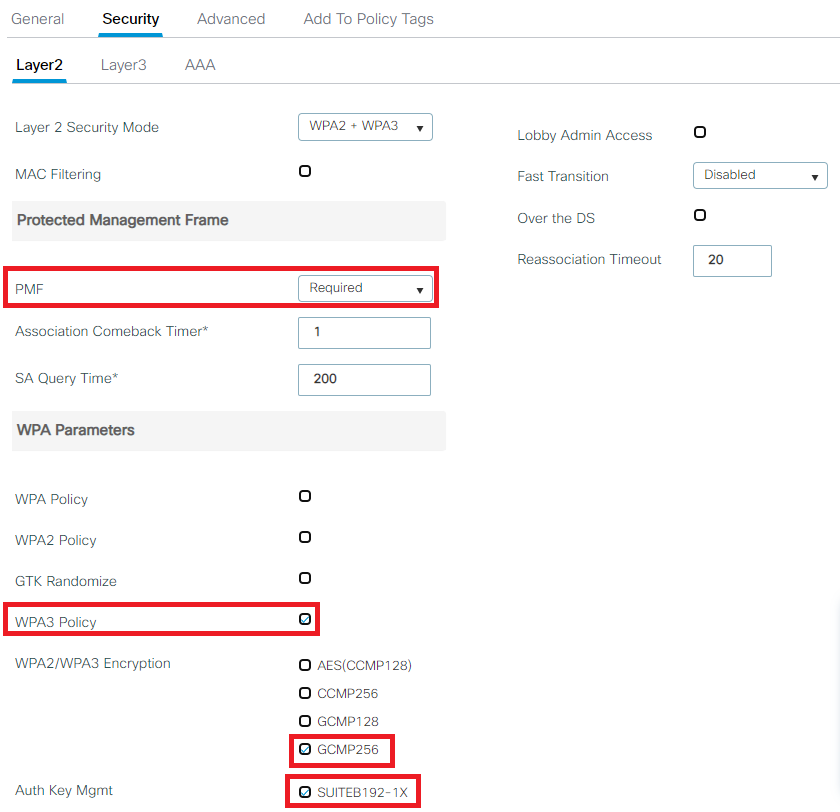Screen dimensions: 840x812
Task: Click the Fast Transition label
Action: (x=562, y=176)
